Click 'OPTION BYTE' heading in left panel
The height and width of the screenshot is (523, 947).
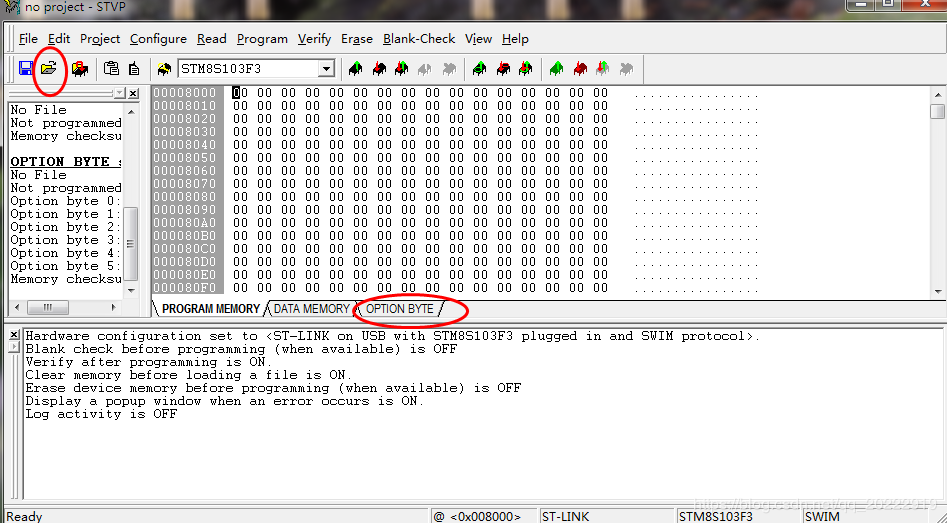(x=66, y=162)
